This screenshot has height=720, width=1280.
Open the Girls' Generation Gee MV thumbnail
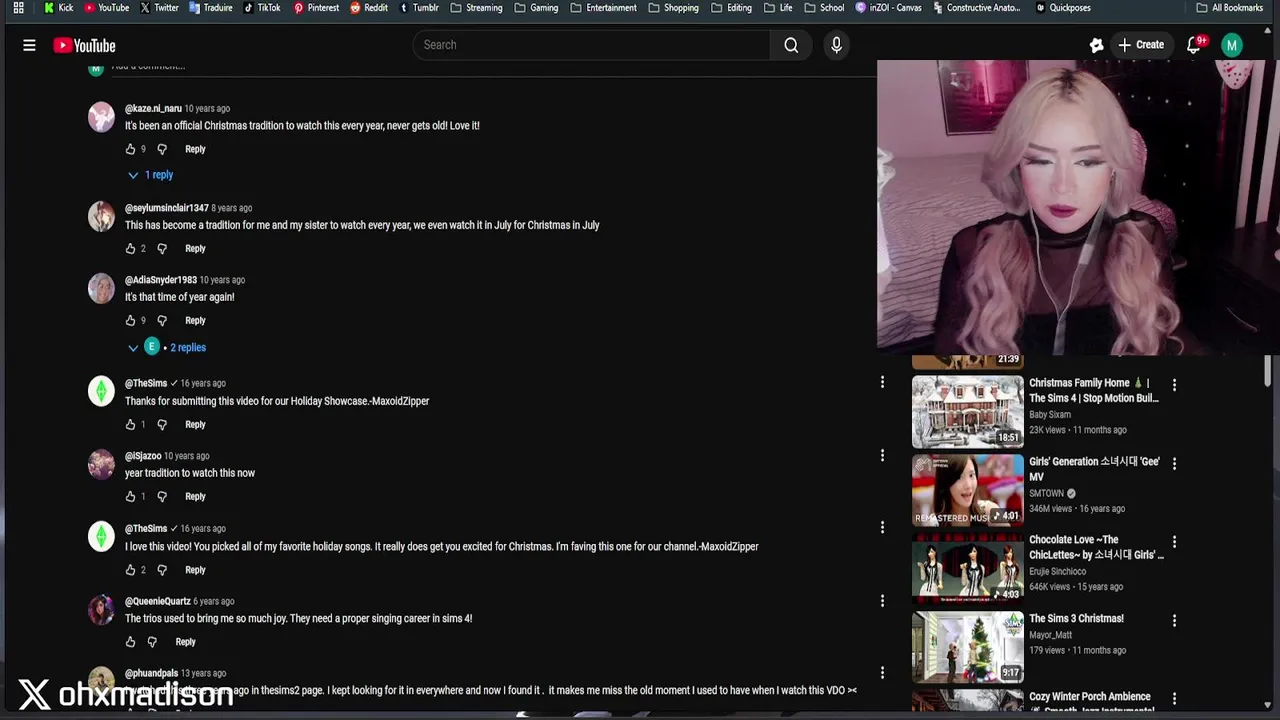point(967,490)
